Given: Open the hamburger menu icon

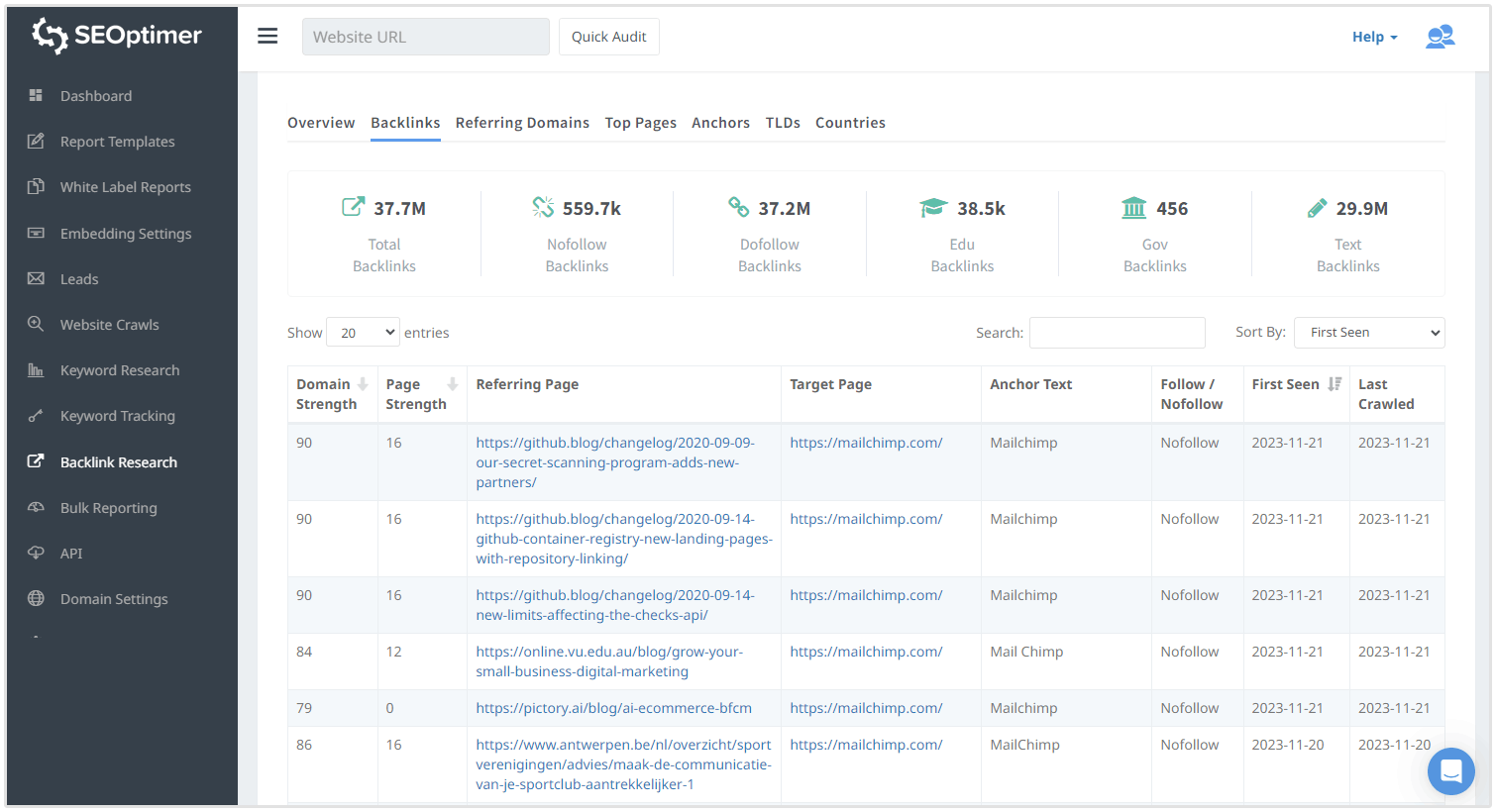Looking at the screenshot, I should point(267,36).
